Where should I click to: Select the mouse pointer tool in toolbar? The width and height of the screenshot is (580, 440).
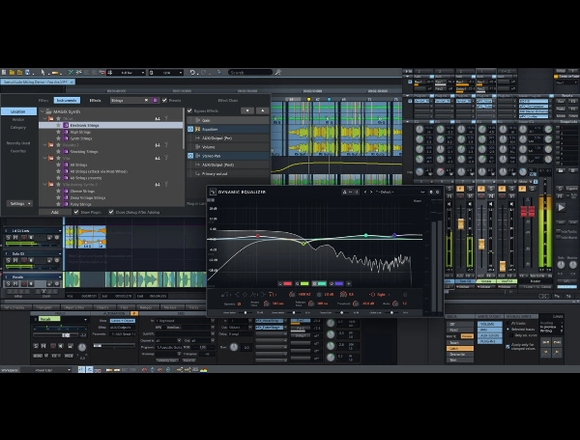43,72
